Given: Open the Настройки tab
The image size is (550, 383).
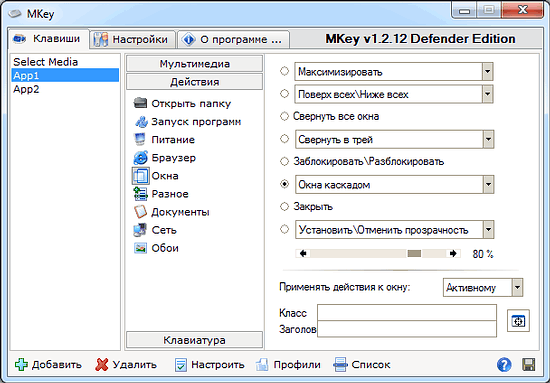Looking at the screenshot, I should click(132, 39).
